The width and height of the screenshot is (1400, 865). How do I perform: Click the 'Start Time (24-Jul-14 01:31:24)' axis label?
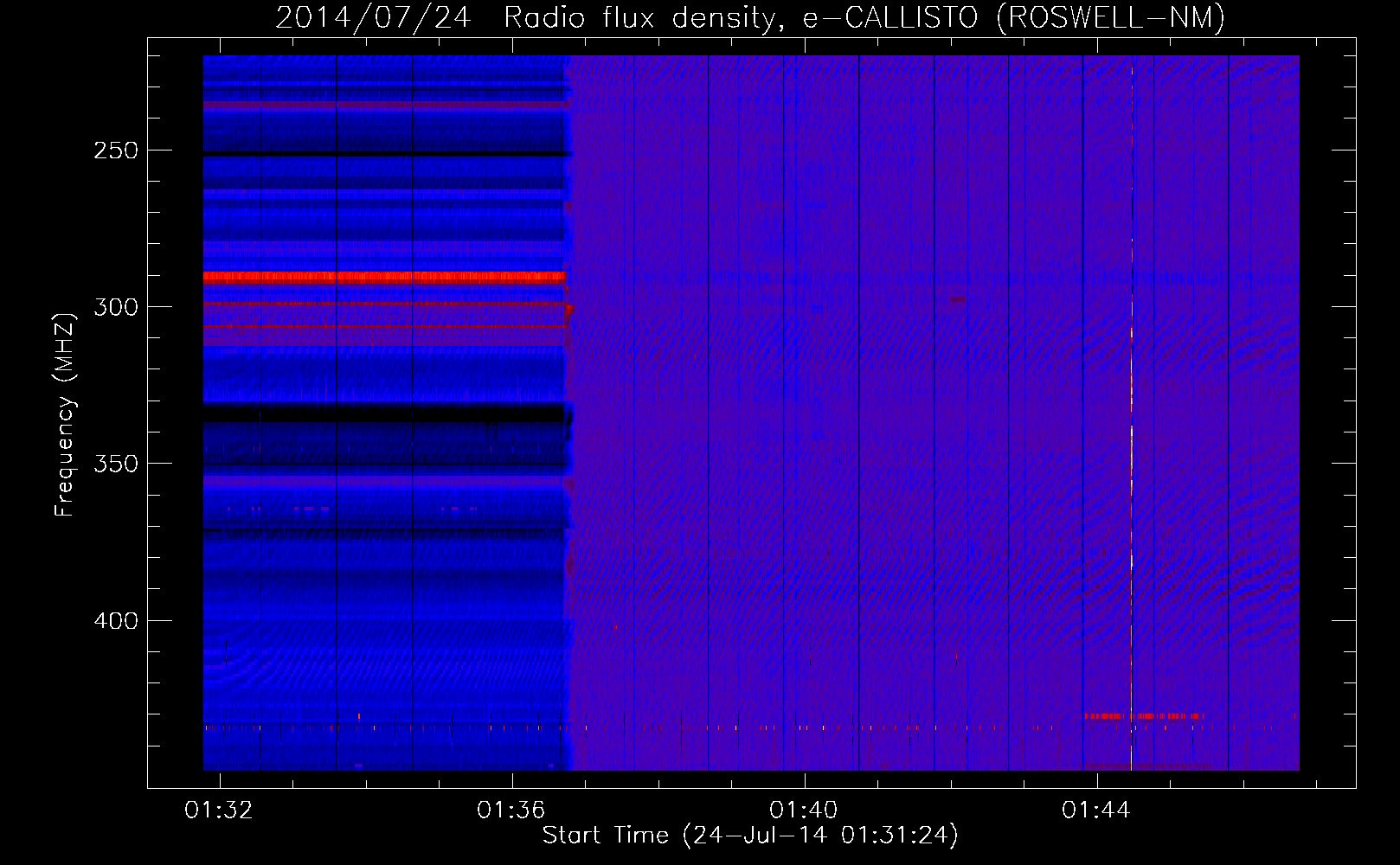tap(750, 836)
